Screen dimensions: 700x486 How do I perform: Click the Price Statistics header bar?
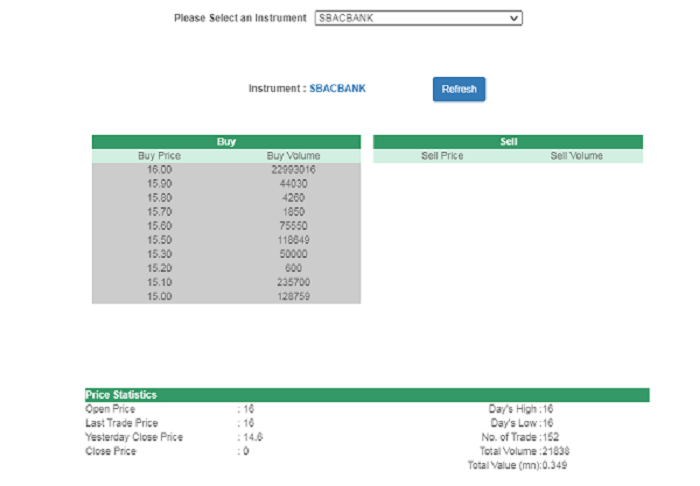click(x=366, y=395)
